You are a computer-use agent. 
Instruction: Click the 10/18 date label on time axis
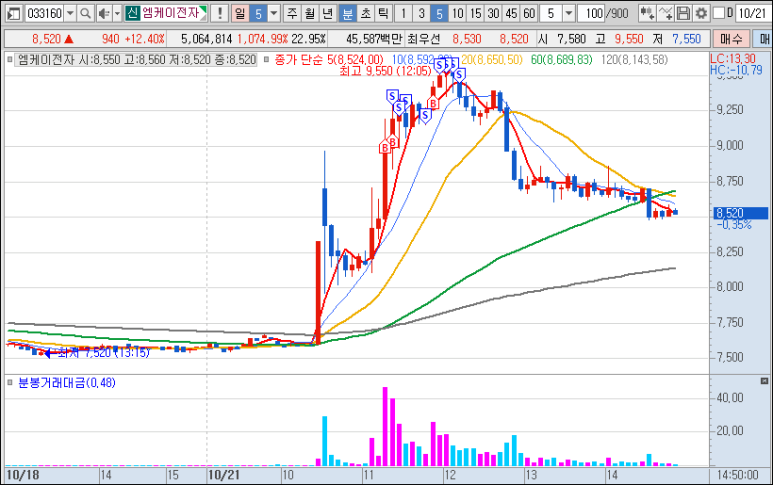23,475
